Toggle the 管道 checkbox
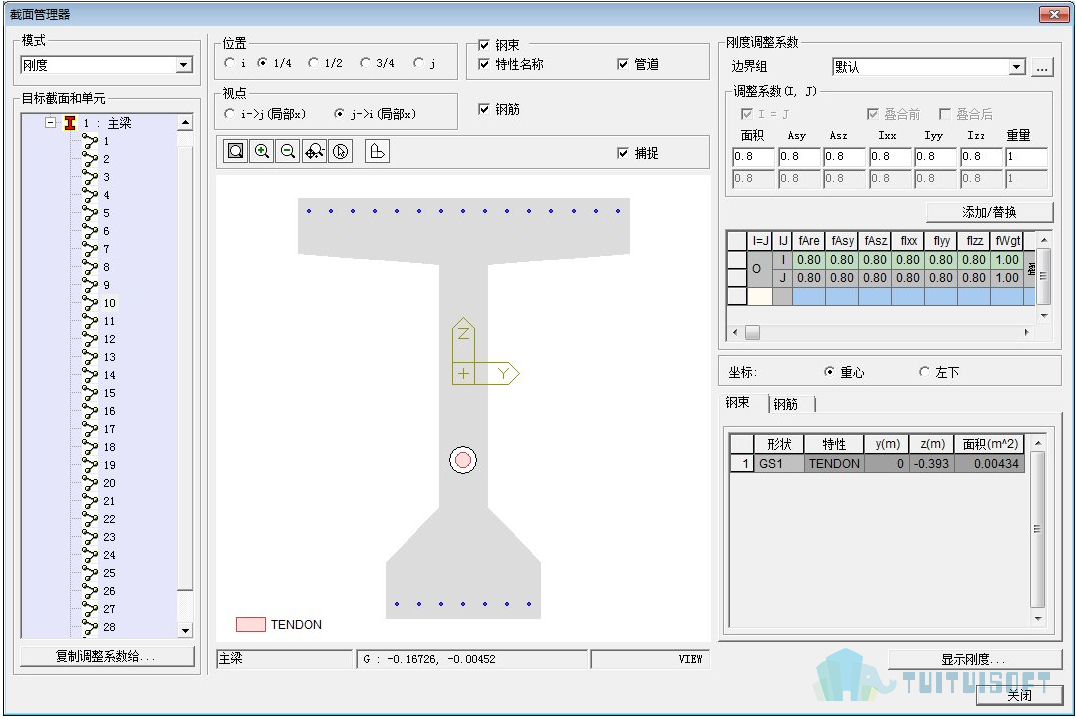 [x=623, y=64]
